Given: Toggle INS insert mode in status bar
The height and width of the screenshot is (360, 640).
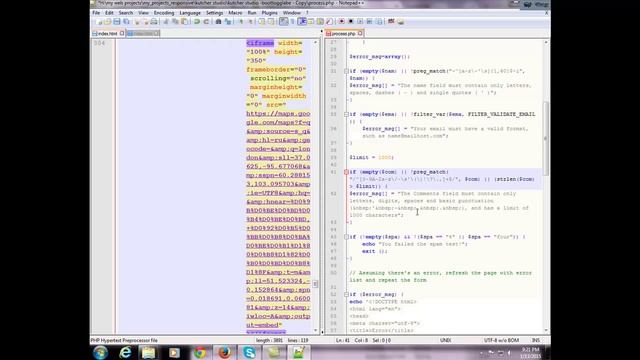Looking at the screenshot, I should point(536,340).
